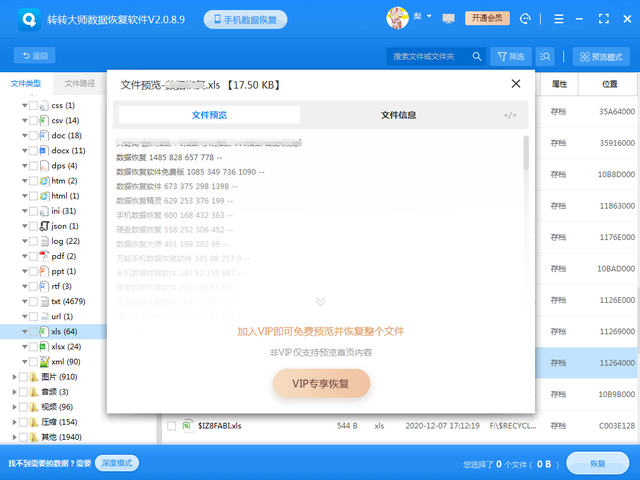Open the 筛选 filter button
Screen dimensions: 640x480
pos(511,56)
